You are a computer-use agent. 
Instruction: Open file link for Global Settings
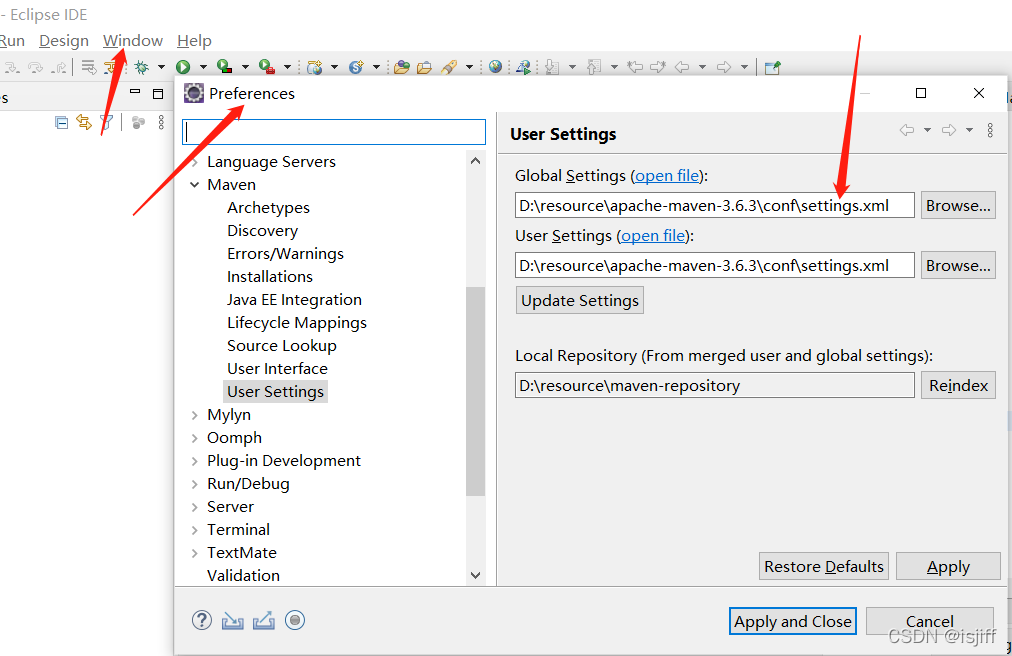pos(667,176)
